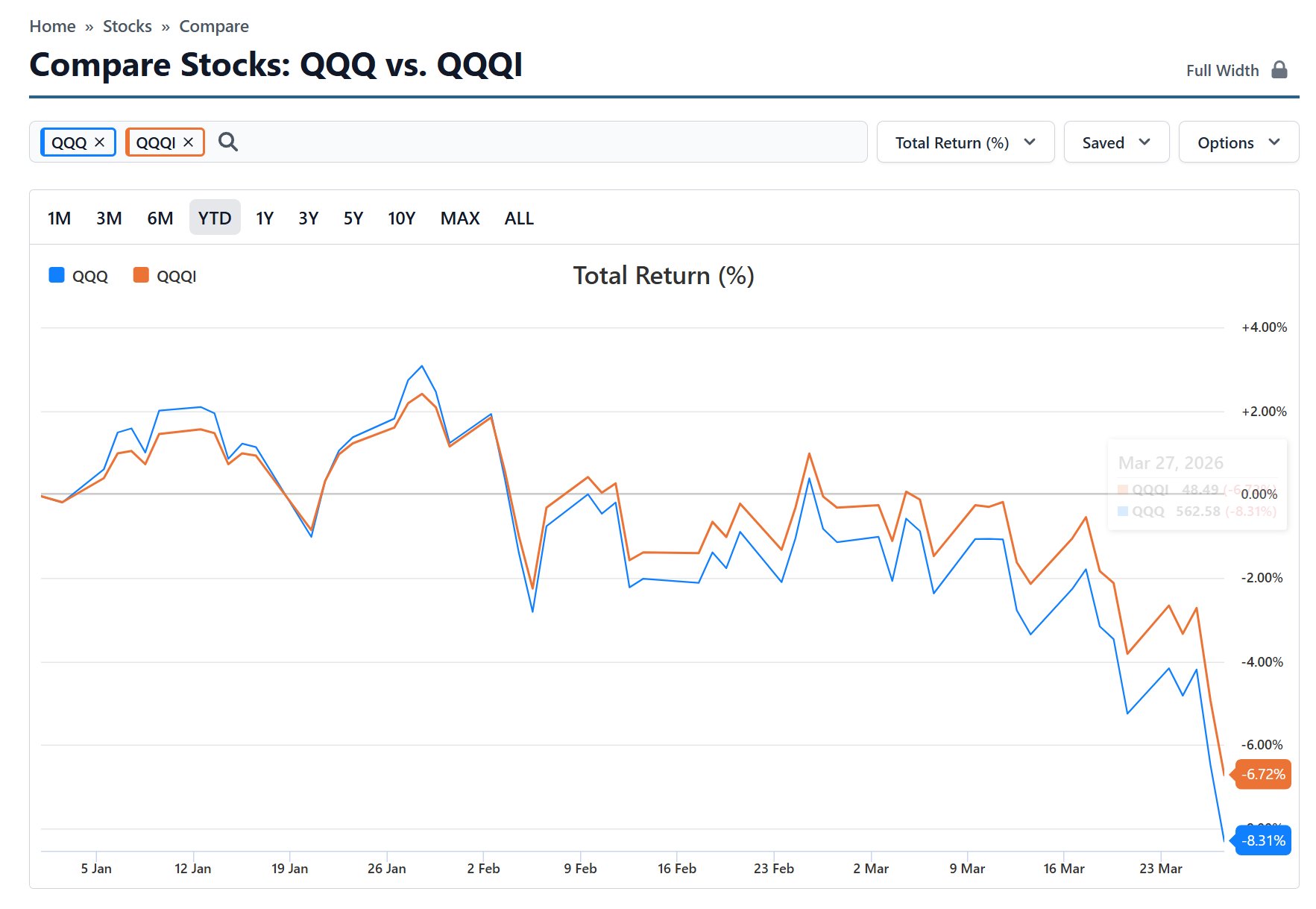Choose the MAX time range

[459, 218]
